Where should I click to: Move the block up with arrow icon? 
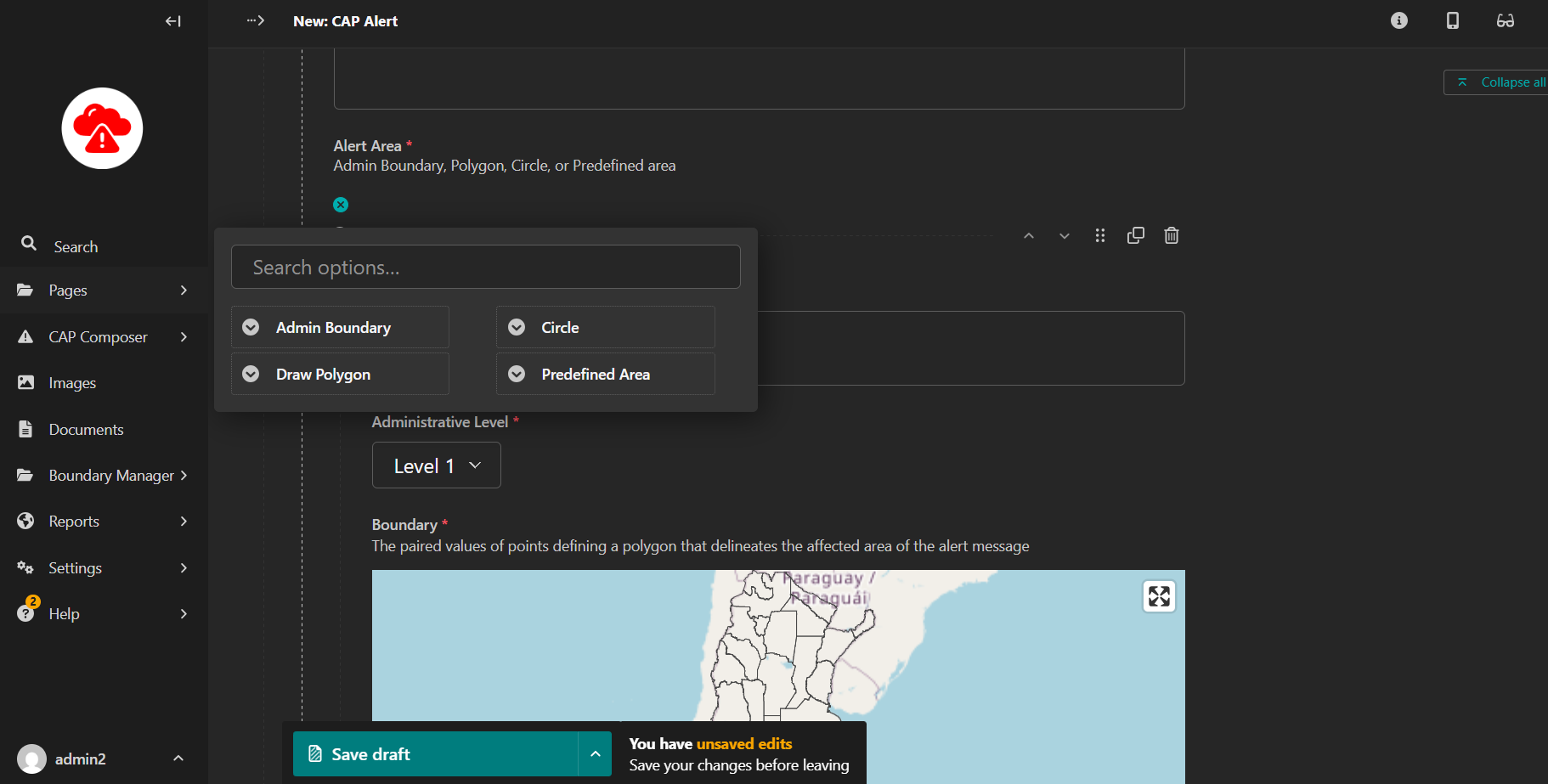pyautogui.click(x=1028, y=235)
